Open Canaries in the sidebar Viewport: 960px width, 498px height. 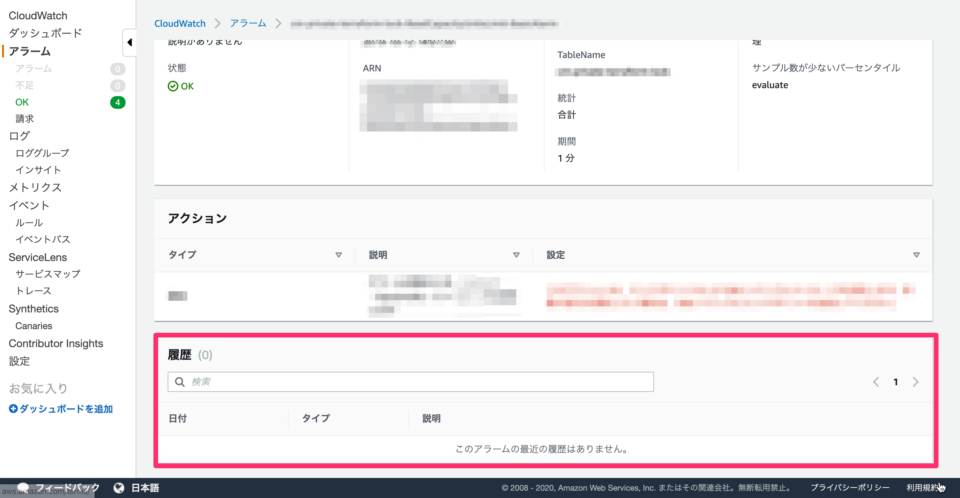coord(34,326)
